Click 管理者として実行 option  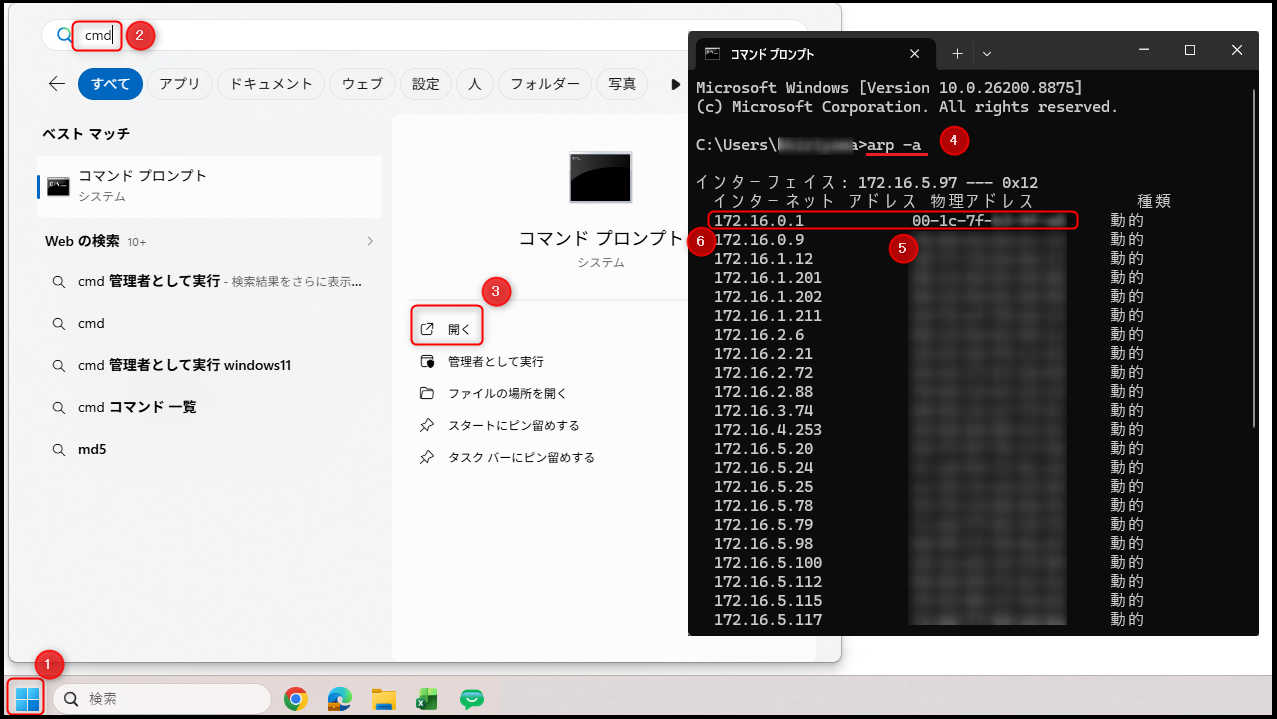(482, 361)
